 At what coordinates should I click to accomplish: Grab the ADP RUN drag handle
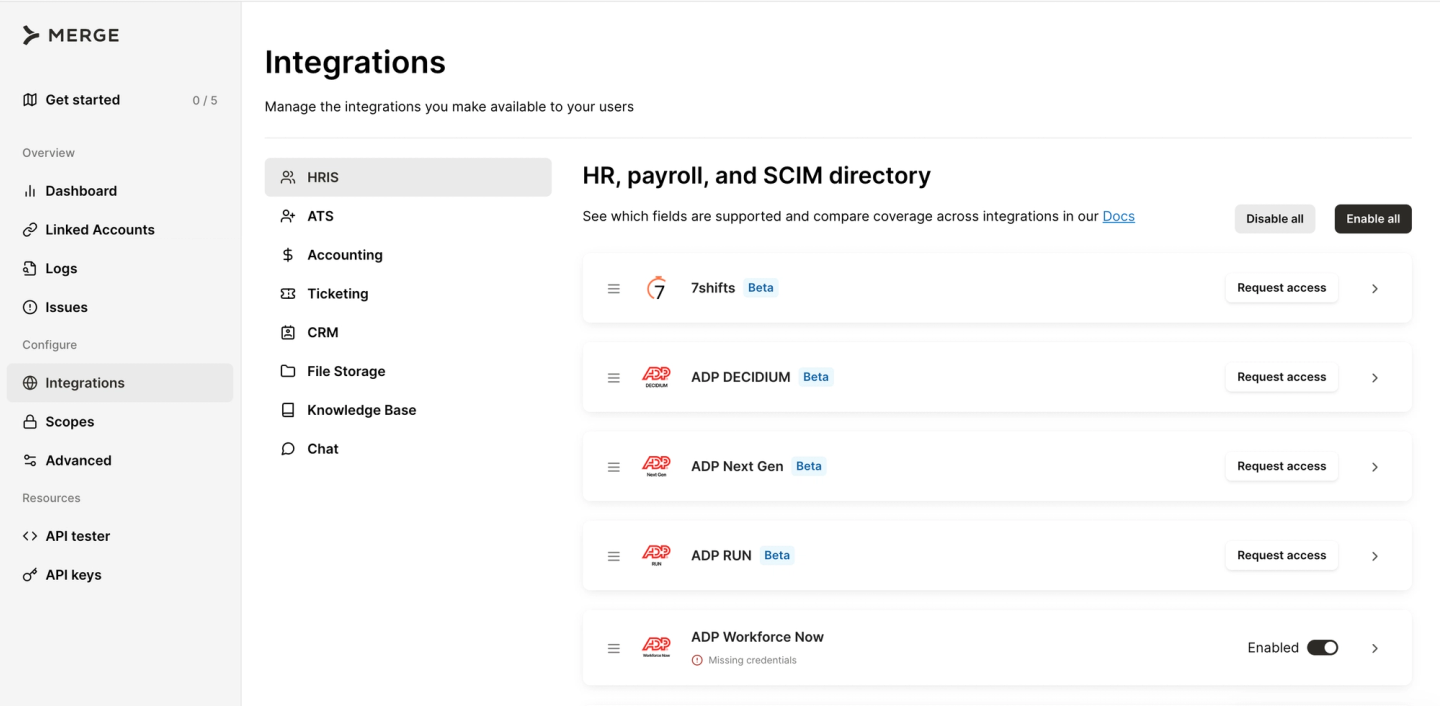(x=614, y=556)
